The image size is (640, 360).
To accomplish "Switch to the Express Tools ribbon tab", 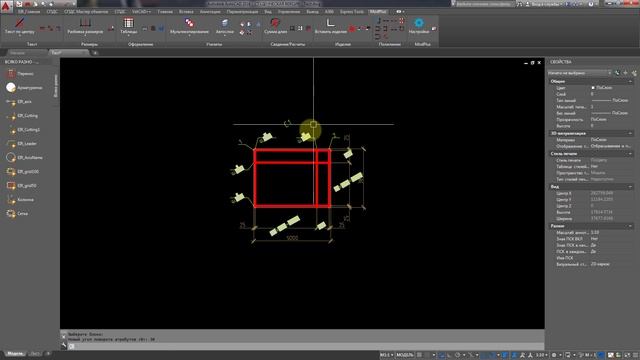I will [x=352, y=11].
